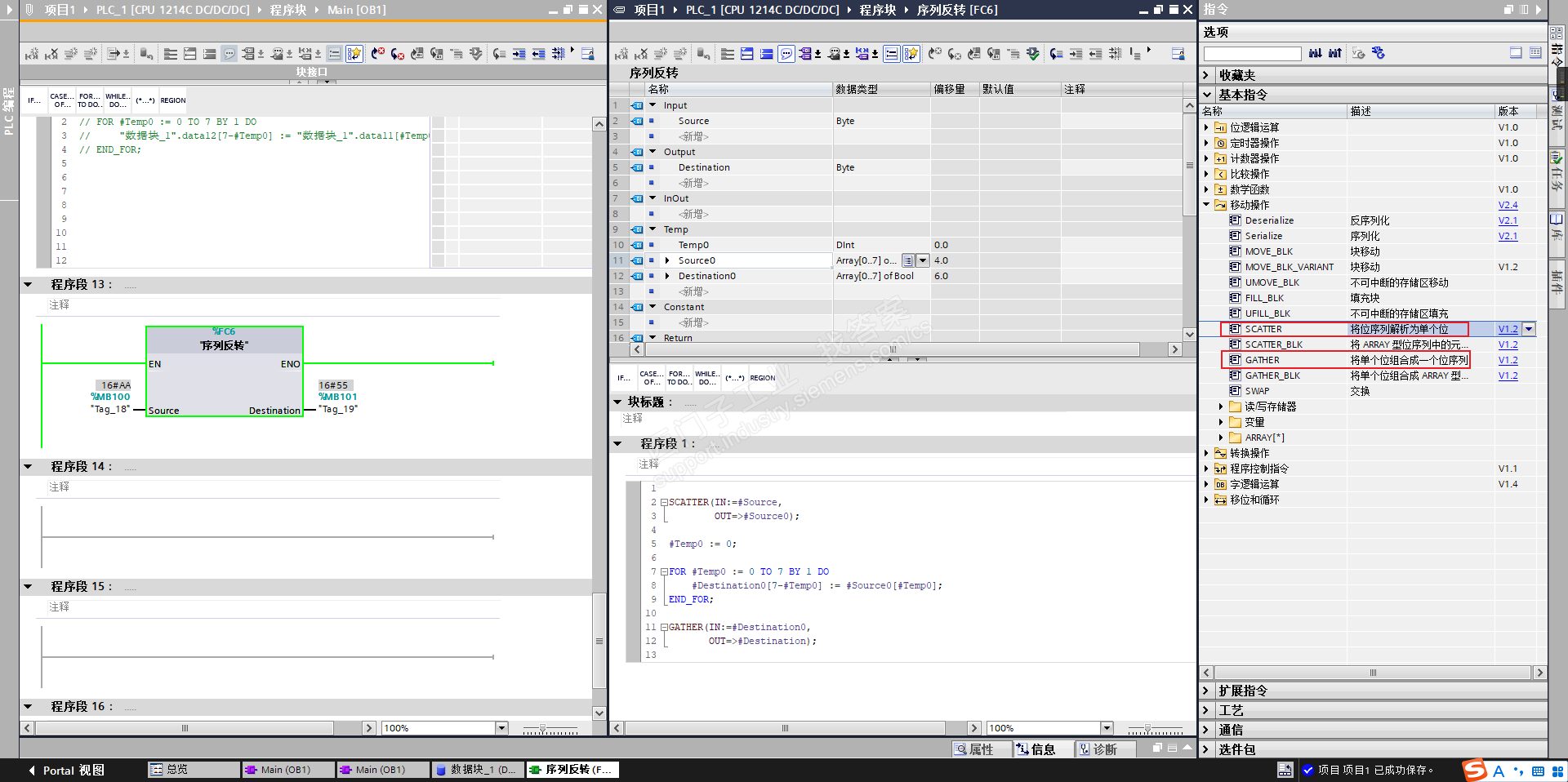Click the indent text icon in FC6 toolbar
The image size is (1568, 782).
(x=1076, y=54)
